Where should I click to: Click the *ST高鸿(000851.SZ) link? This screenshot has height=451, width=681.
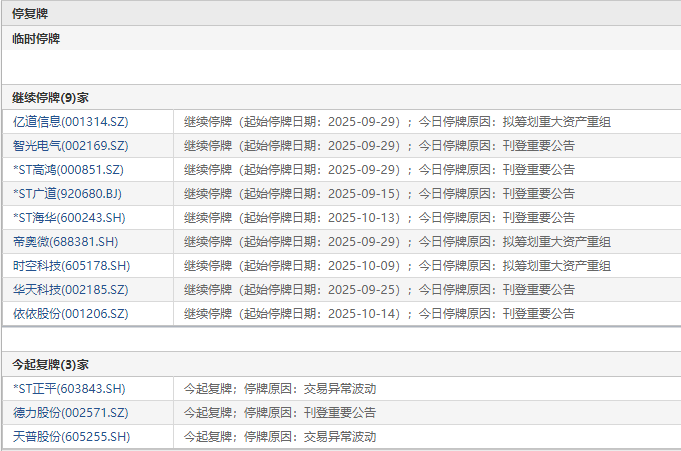(69, 169)
